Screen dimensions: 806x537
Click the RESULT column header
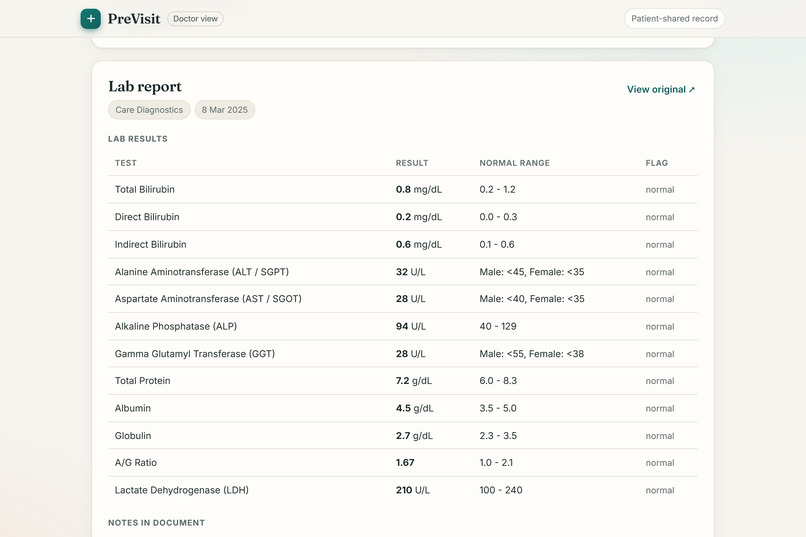412,163
